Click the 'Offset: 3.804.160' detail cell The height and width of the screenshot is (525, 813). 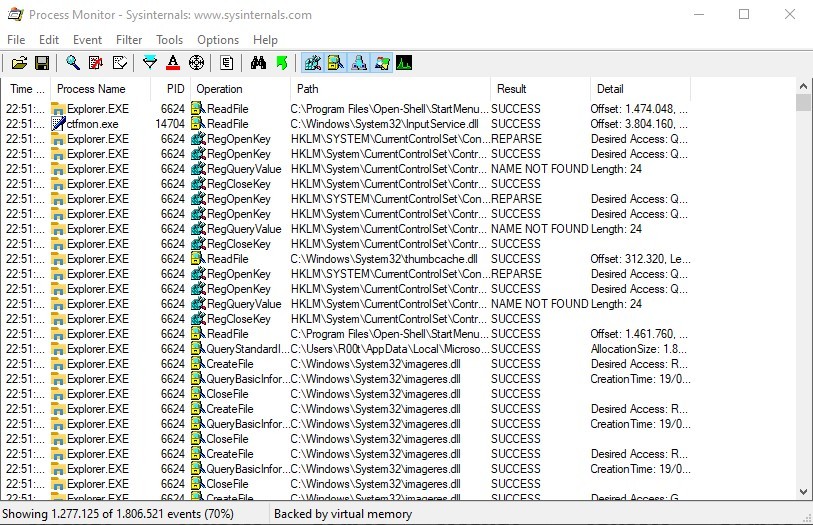coord(639,124)
